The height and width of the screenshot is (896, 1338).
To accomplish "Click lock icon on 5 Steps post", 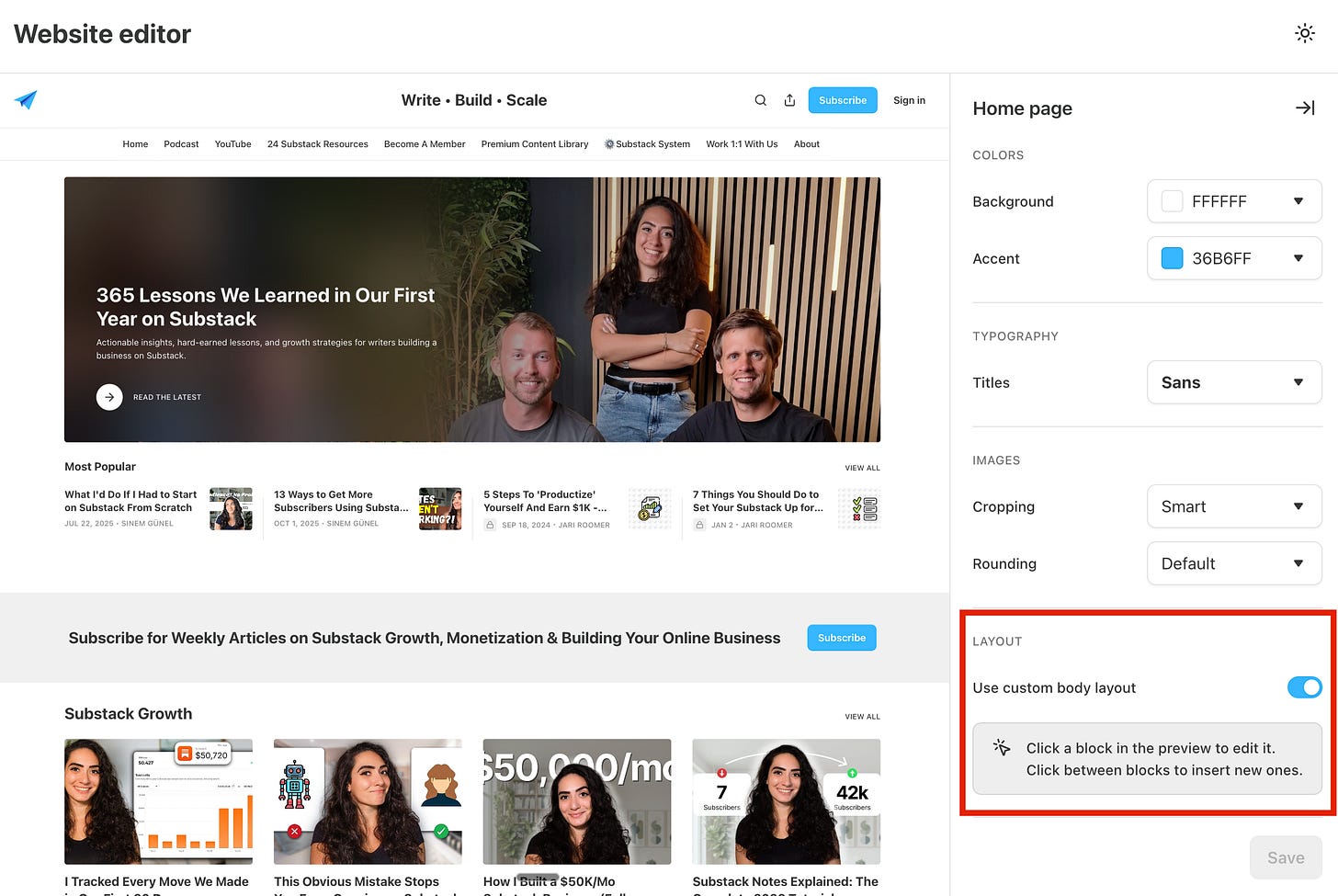I will point(490,525).
